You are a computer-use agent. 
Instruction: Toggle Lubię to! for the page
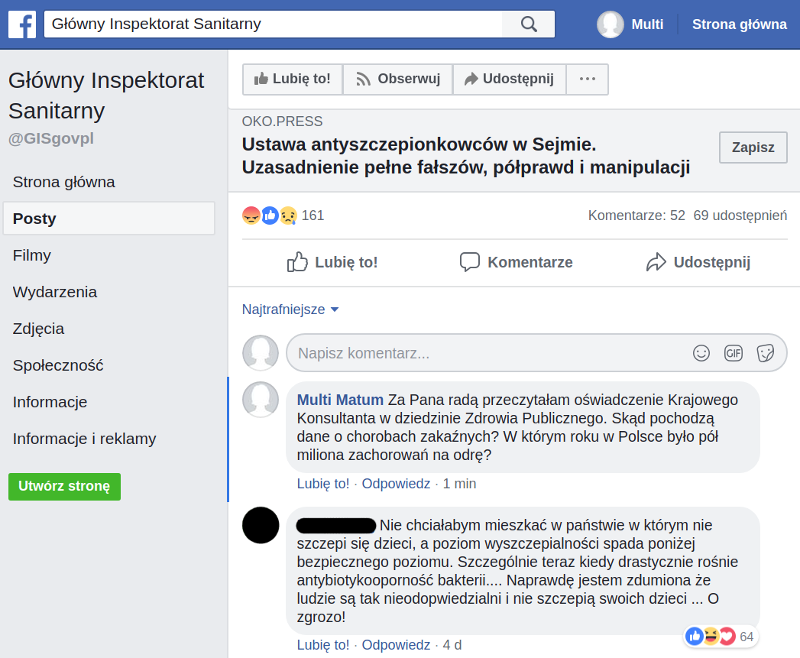coord(292,79)
